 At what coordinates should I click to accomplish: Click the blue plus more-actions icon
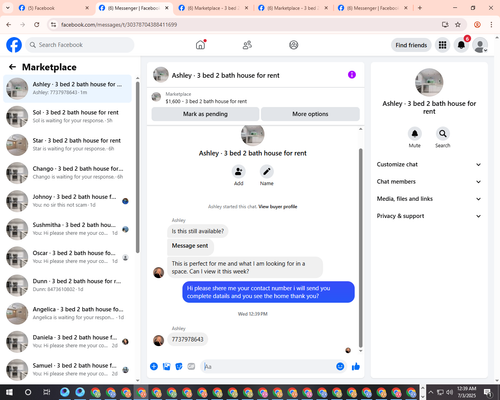154,367
